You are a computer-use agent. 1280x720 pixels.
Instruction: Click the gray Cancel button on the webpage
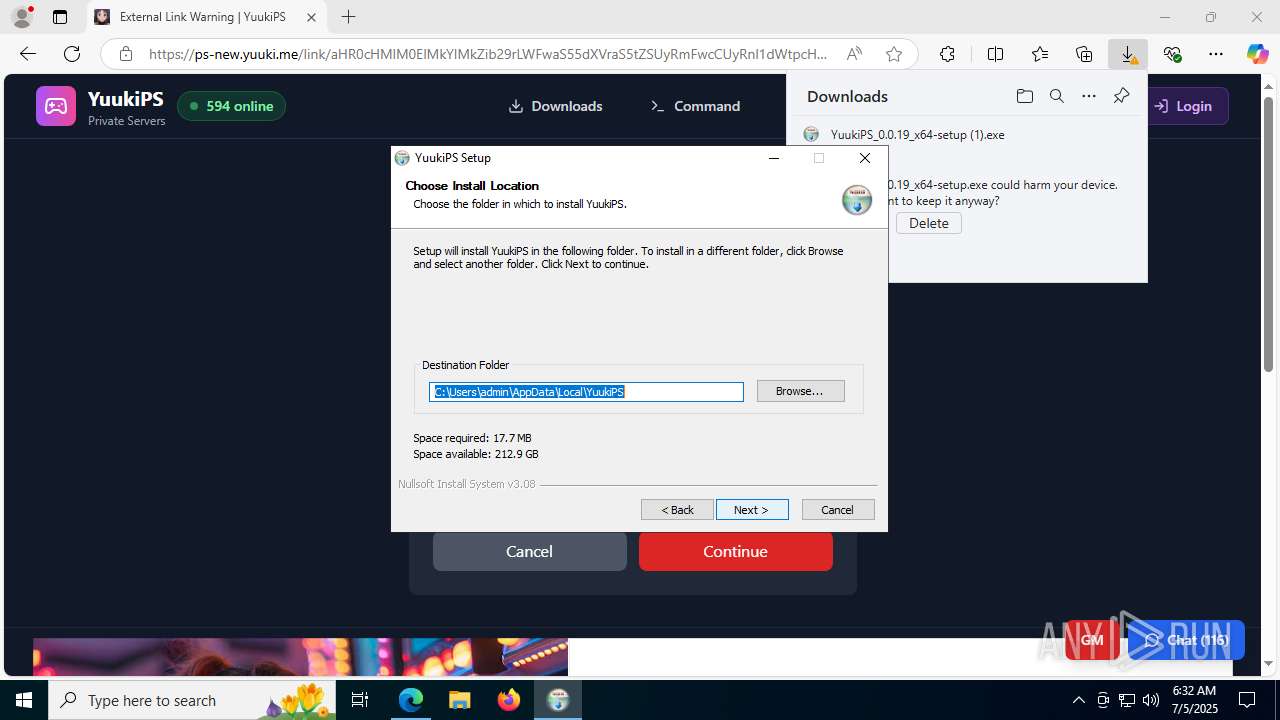529,551
